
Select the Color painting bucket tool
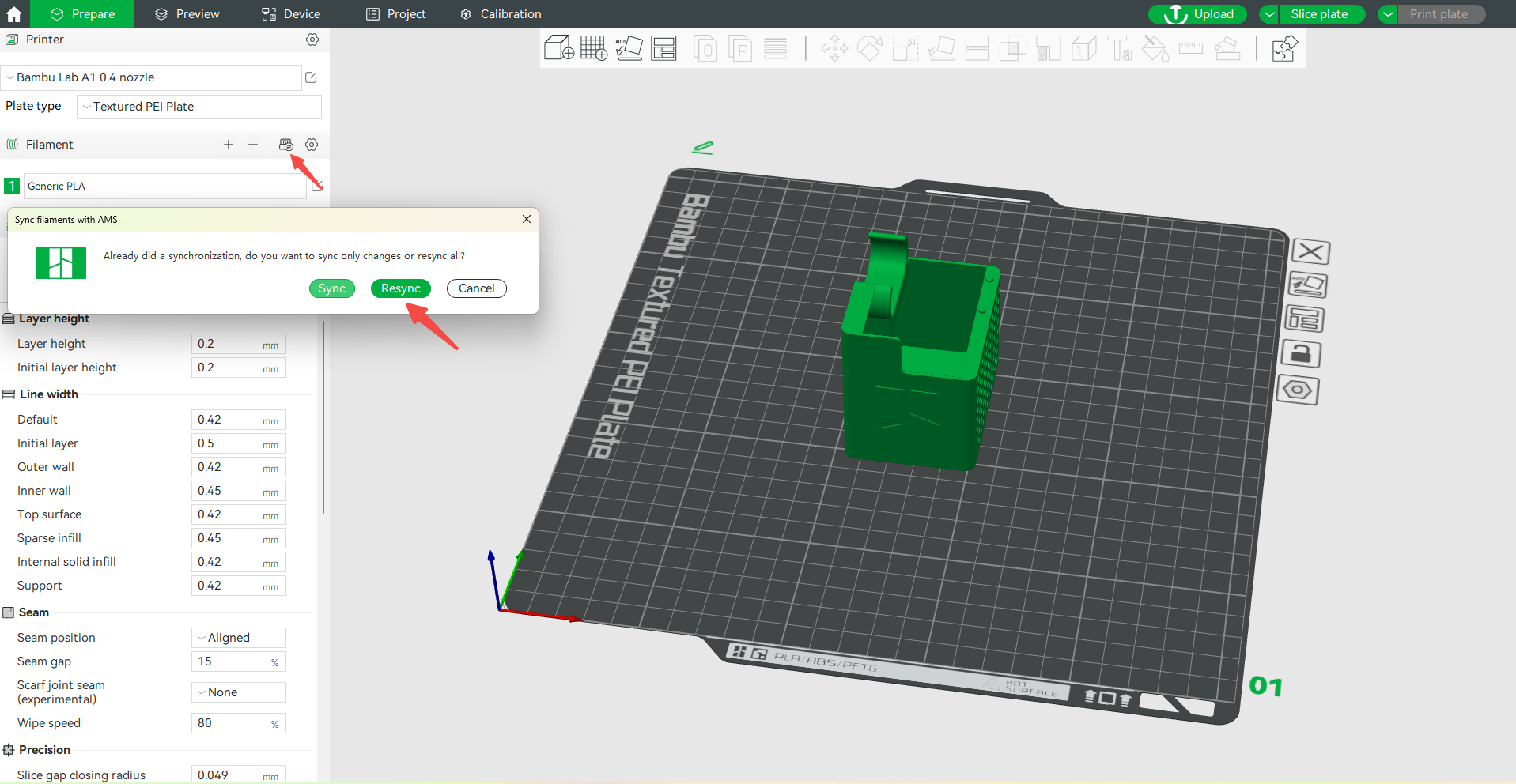[x=1155, y=48]
